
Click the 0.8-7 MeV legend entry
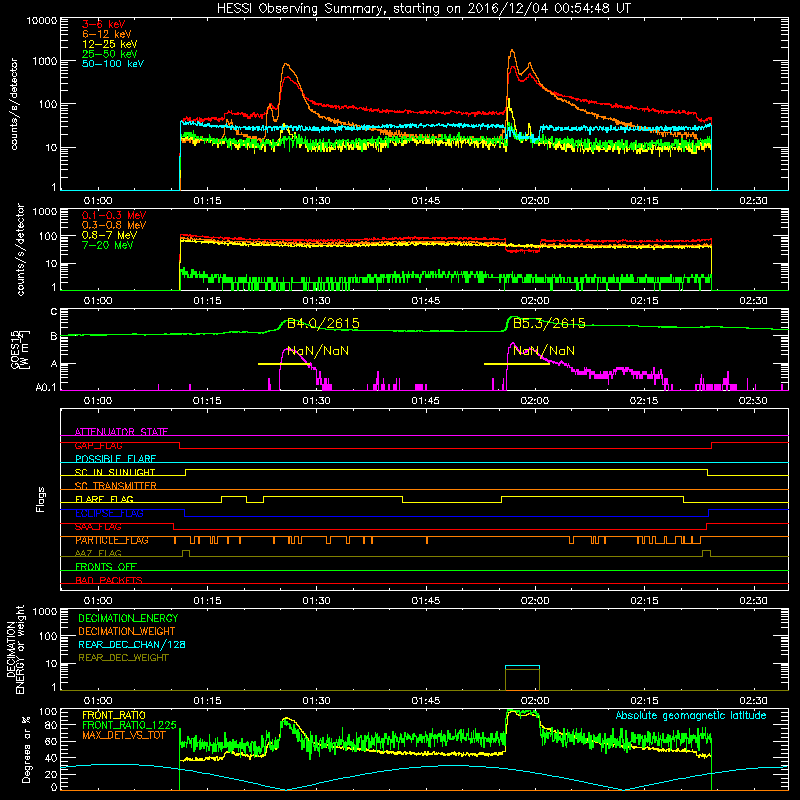[109, 235]
